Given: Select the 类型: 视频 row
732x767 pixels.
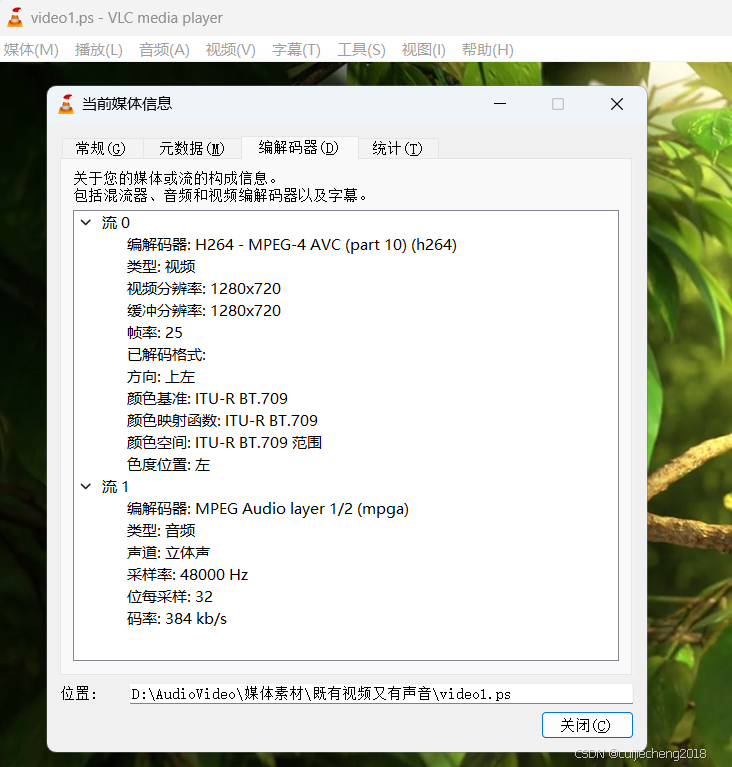Looking at the screenshot, I should pyautogui.click(x=161, y=267).
